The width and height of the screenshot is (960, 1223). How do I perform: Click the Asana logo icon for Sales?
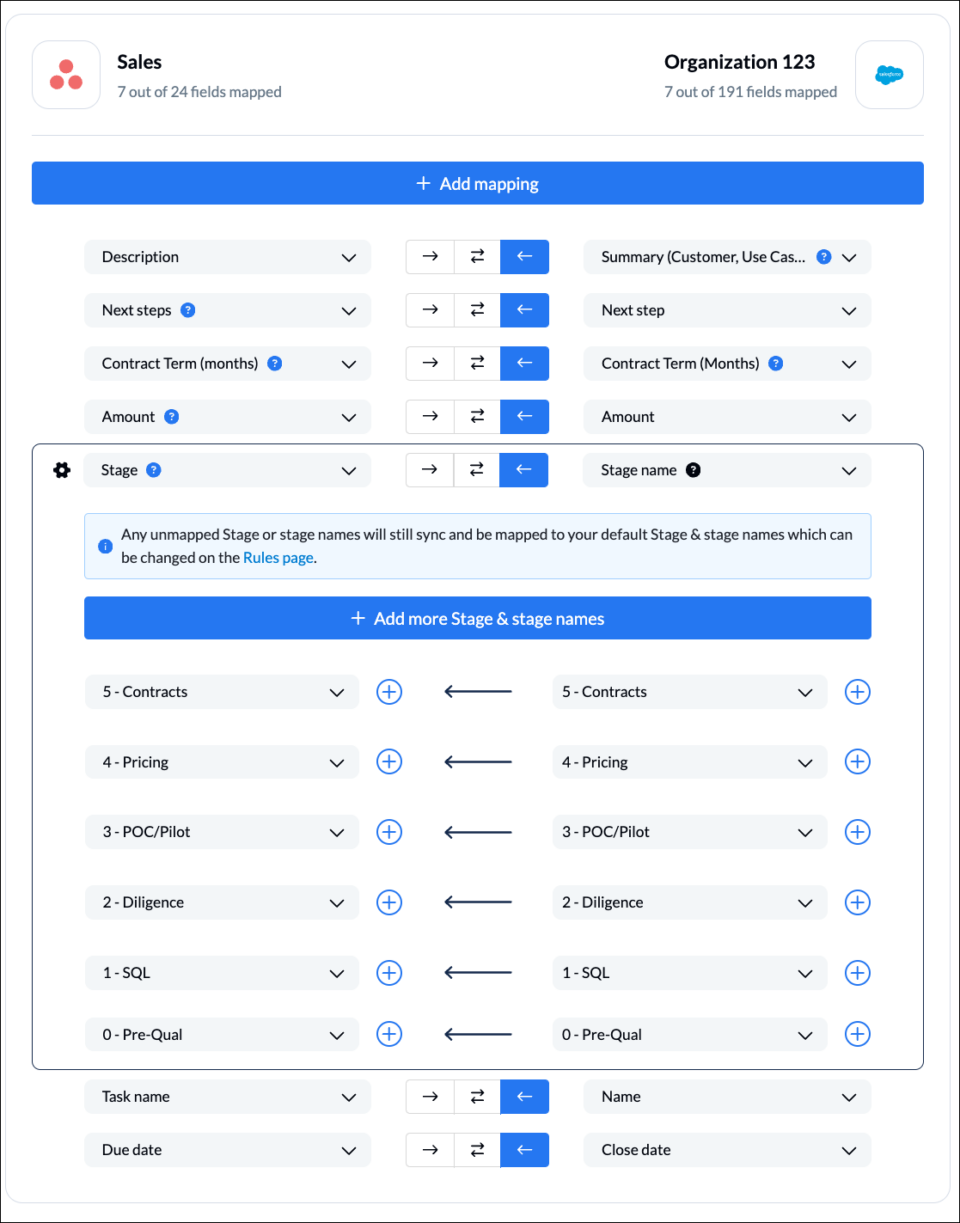point(66,75)
